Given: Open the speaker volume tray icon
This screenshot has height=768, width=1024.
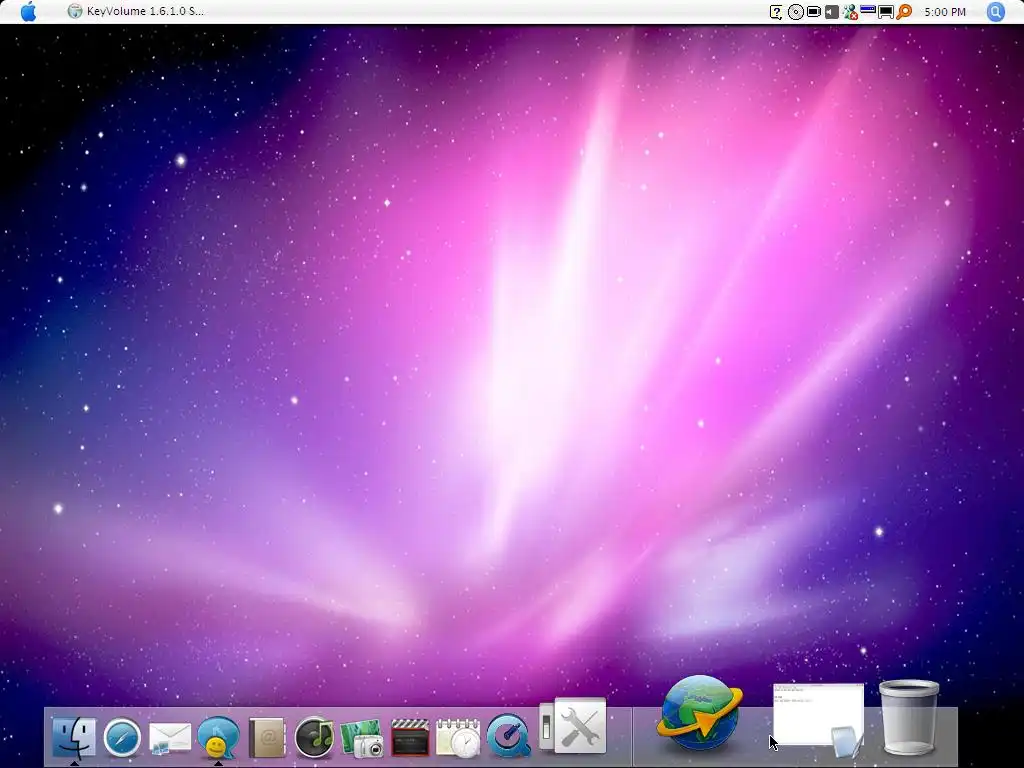Looking at the screenshot, I should pyautogui.click(x=831, y=12).
